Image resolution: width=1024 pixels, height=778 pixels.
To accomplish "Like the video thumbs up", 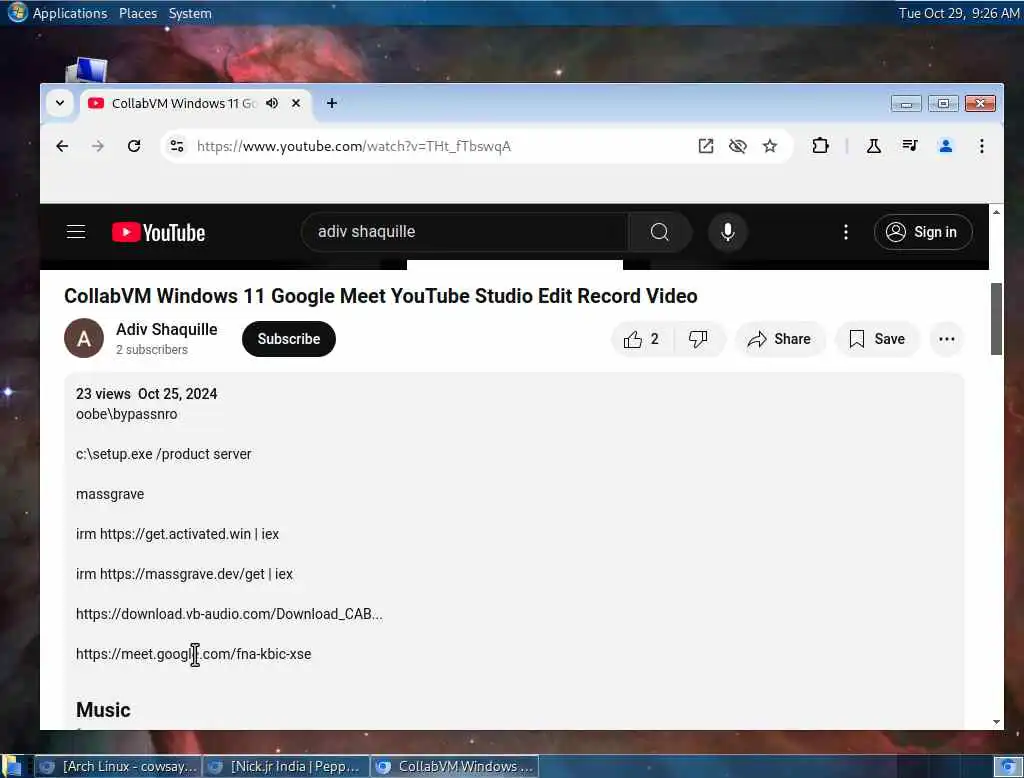I will tap(642, 339).
